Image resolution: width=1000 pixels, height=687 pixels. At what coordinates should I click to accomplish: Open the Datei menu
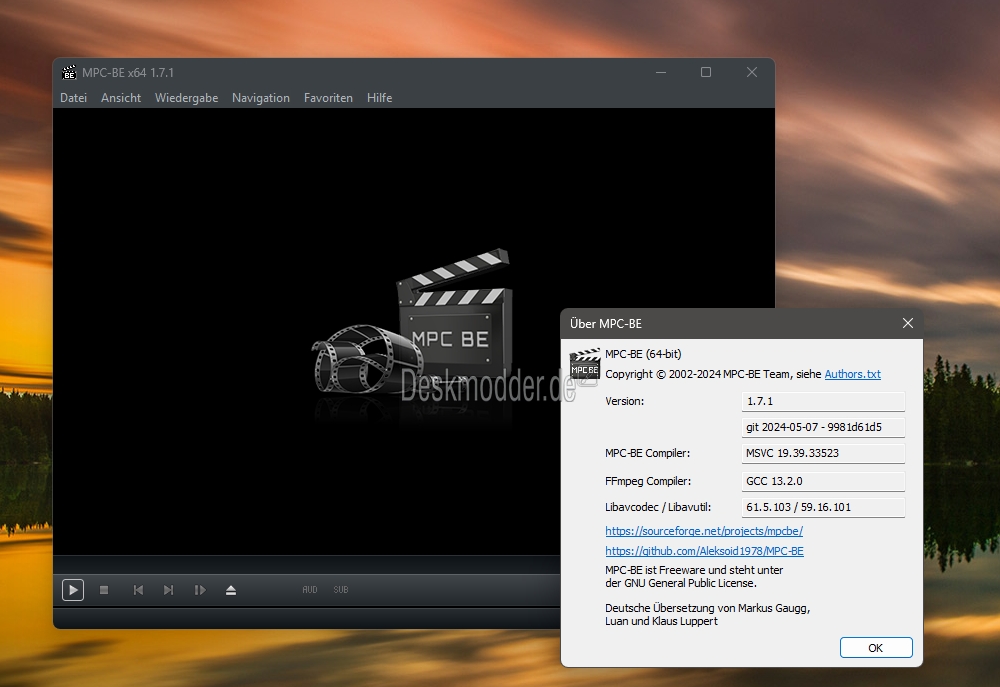point(73,98)
